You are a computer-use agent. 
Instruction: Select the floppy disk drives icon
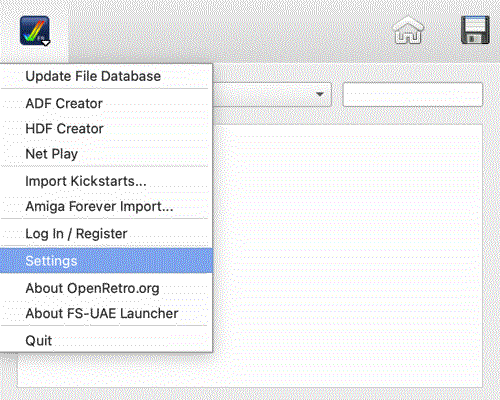(475, 30)
